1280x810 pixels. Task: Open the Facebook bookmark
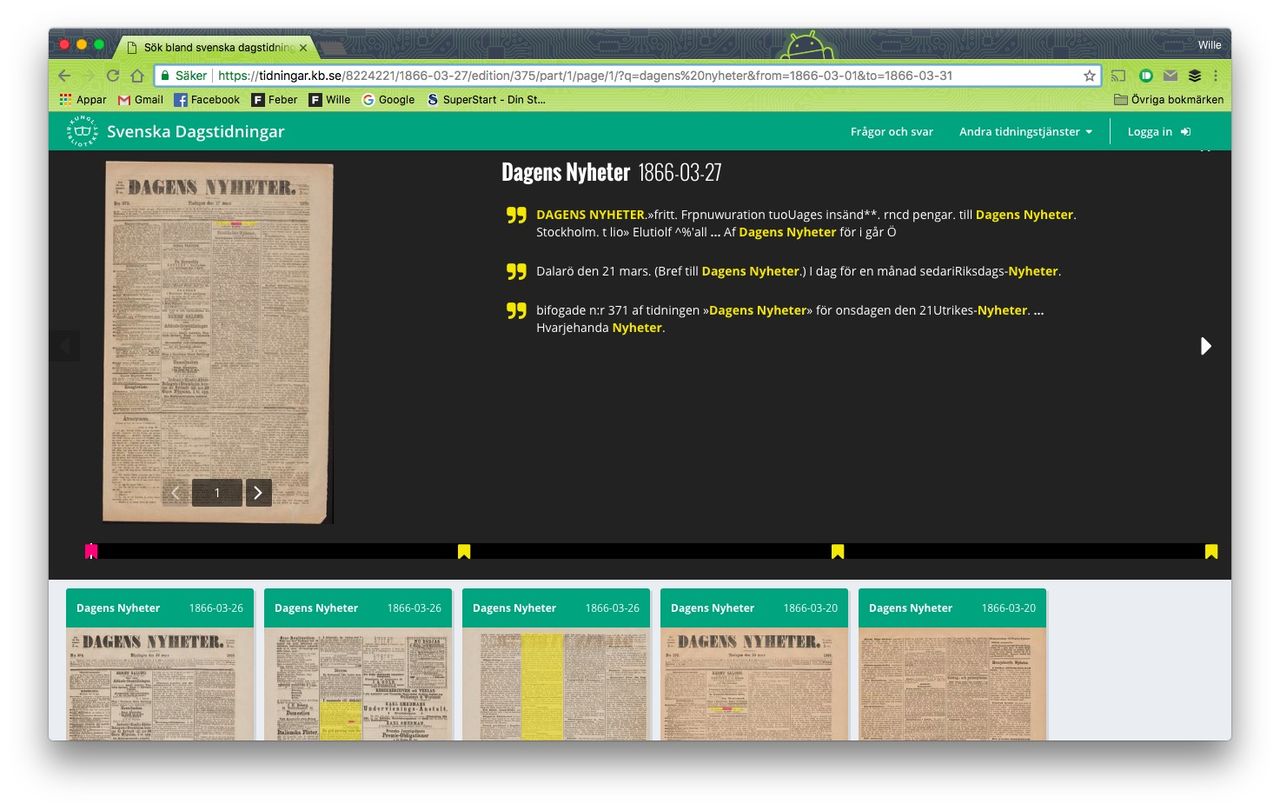[x=207, y=100]
